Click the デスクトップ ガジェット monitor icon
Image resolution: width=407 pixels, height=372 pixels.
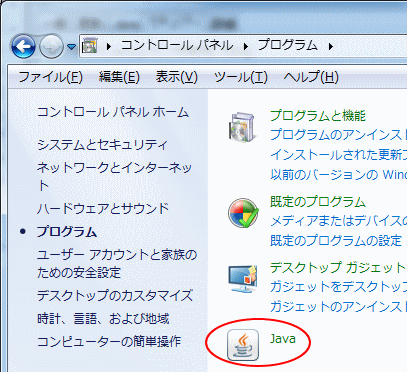[243, 279]
